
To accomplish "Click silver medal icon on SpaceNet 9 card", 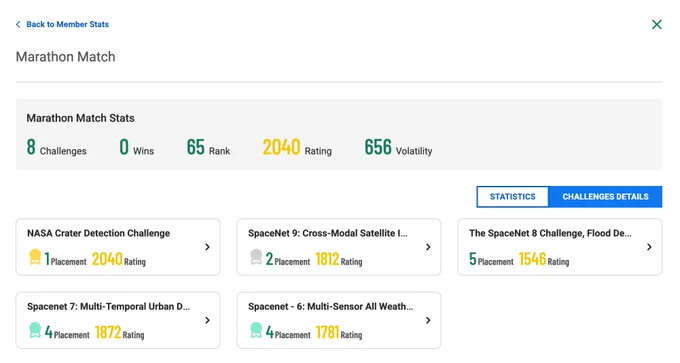I will [x=256, y=257].
